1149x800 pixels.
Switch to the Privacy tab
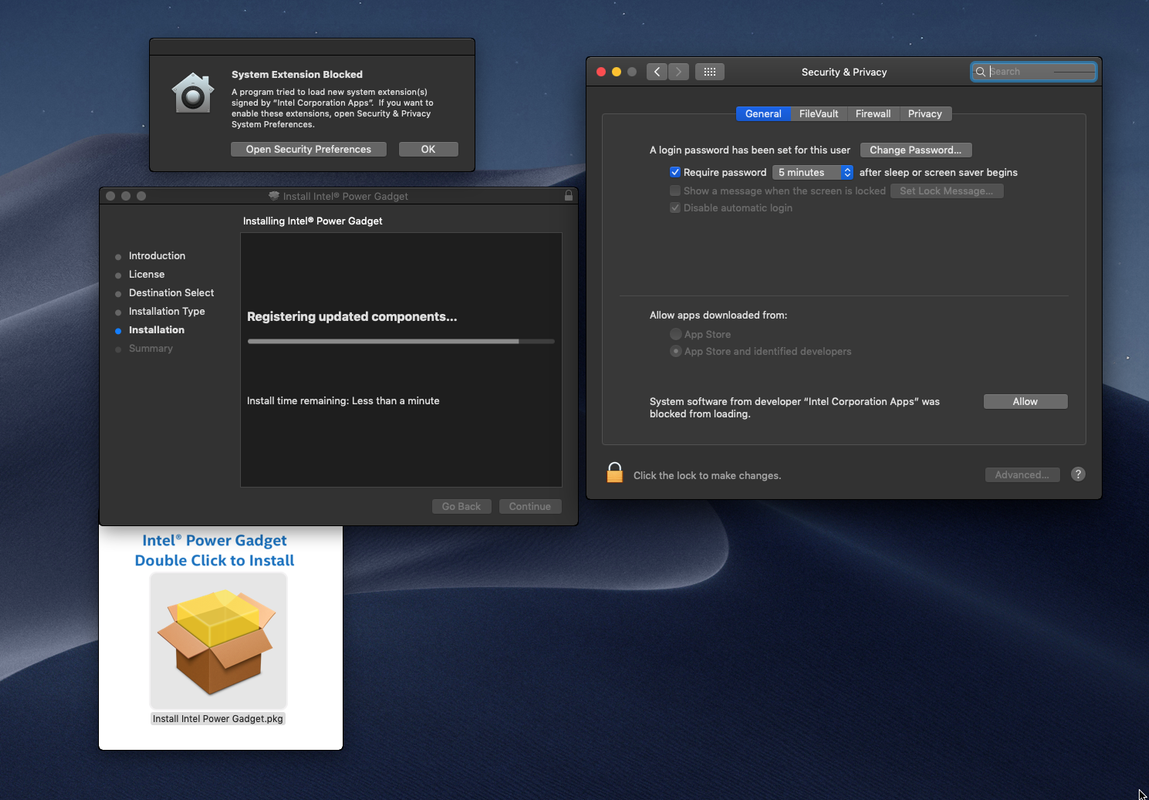tap(925, 114)
